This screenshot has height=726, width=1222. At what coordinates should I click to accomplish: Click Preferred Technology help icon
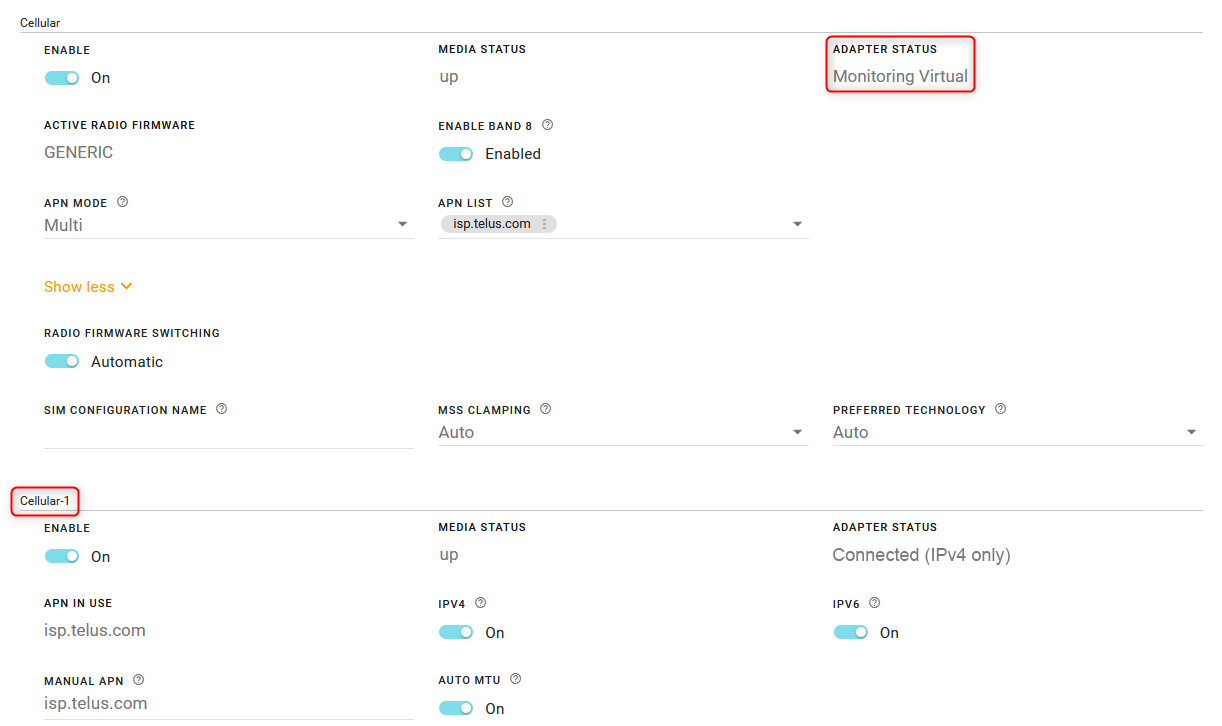tap(1000, 409)
